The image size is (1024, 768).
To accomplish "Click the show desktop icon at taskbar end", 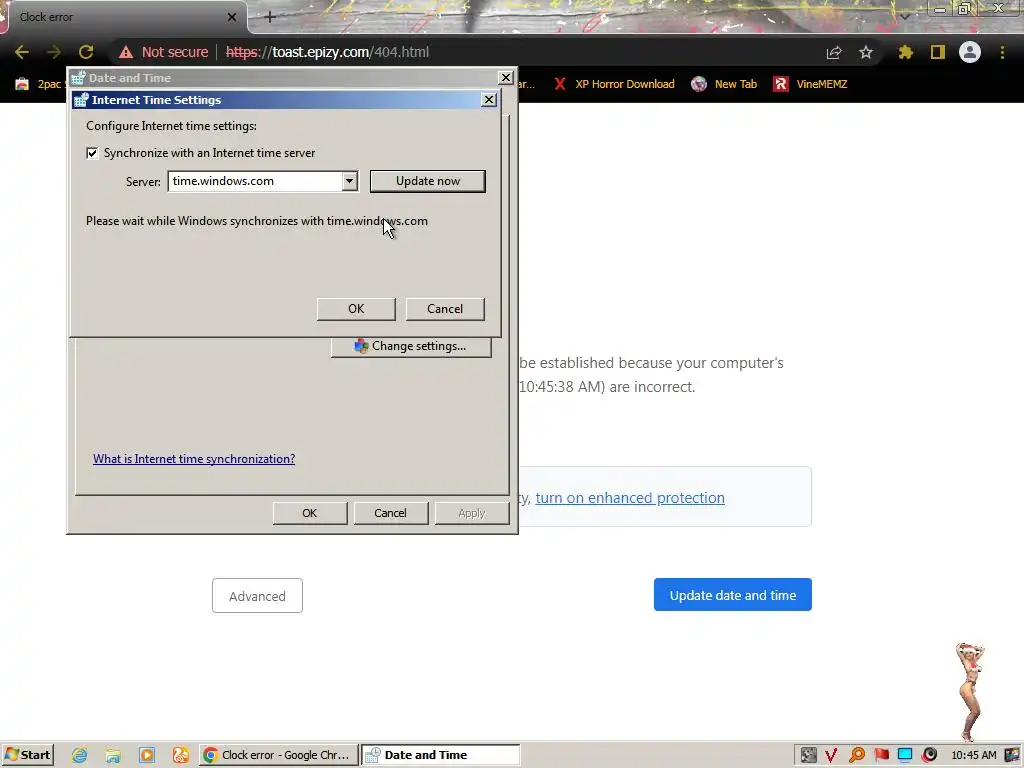I will coord(1013,756).
